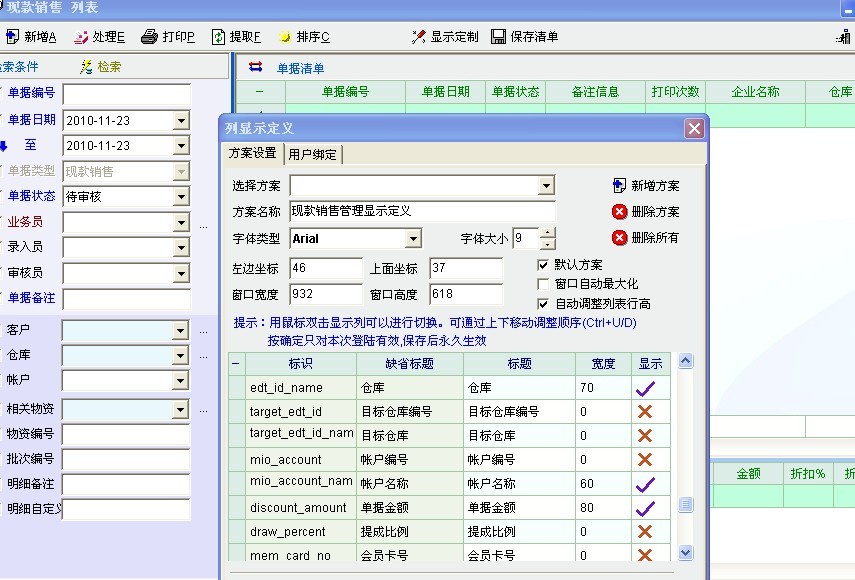This screenshot has width=855, height=580.
Task: Switch to the 用户绑定 tab
Action: [313, 154]
